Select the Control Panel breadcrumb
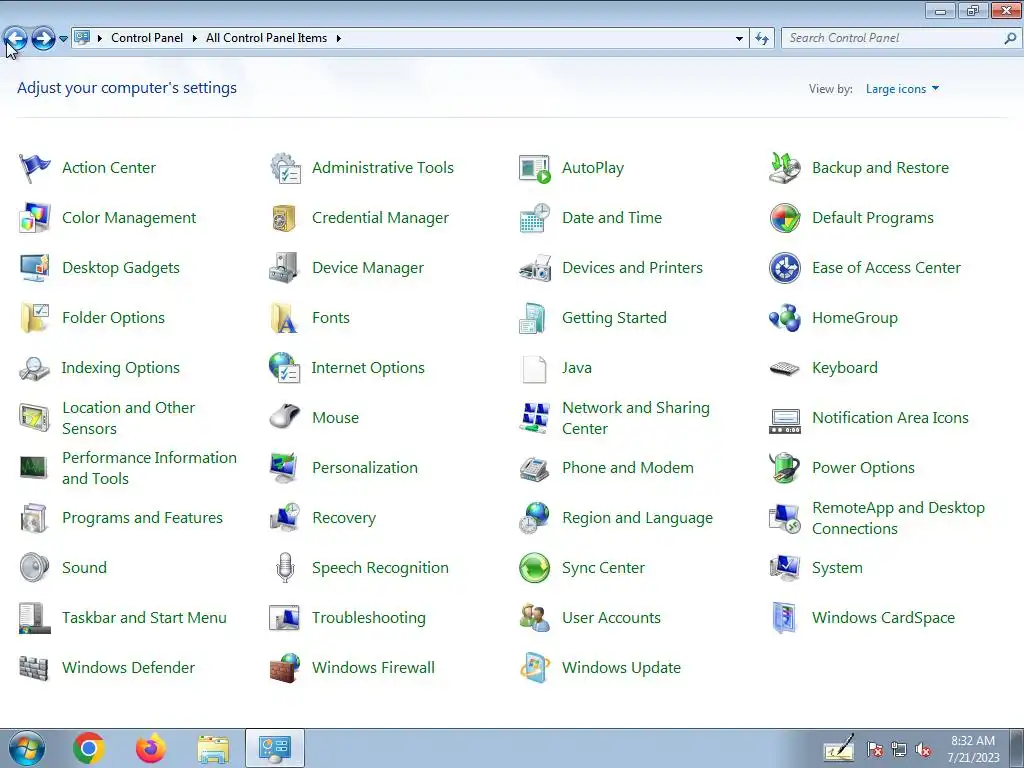This screenshot has height=768, width=1024. click(x=147, y=38)
